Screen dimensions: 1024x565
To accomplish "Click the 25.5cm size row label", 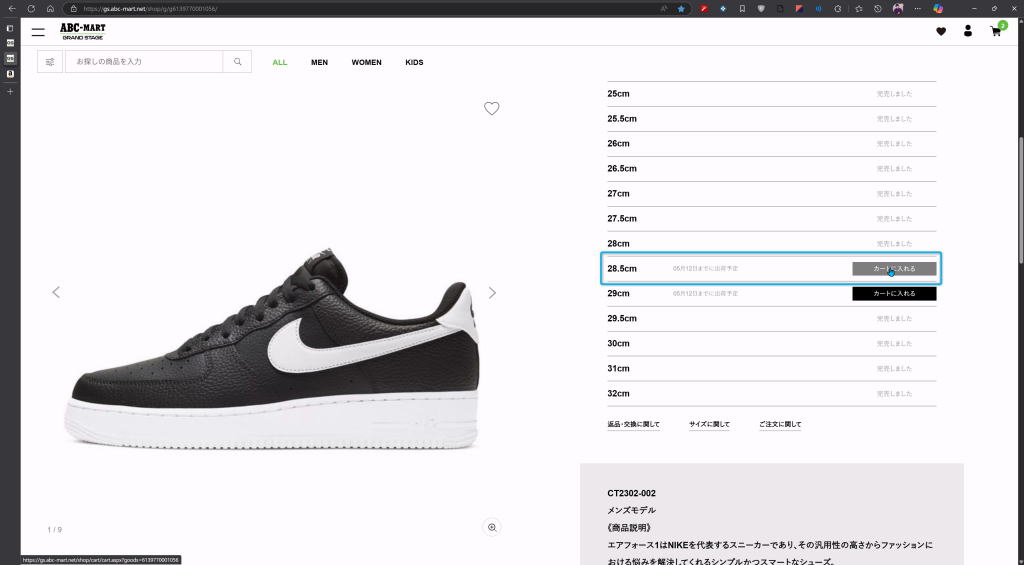I will click(x=622, y=119).
